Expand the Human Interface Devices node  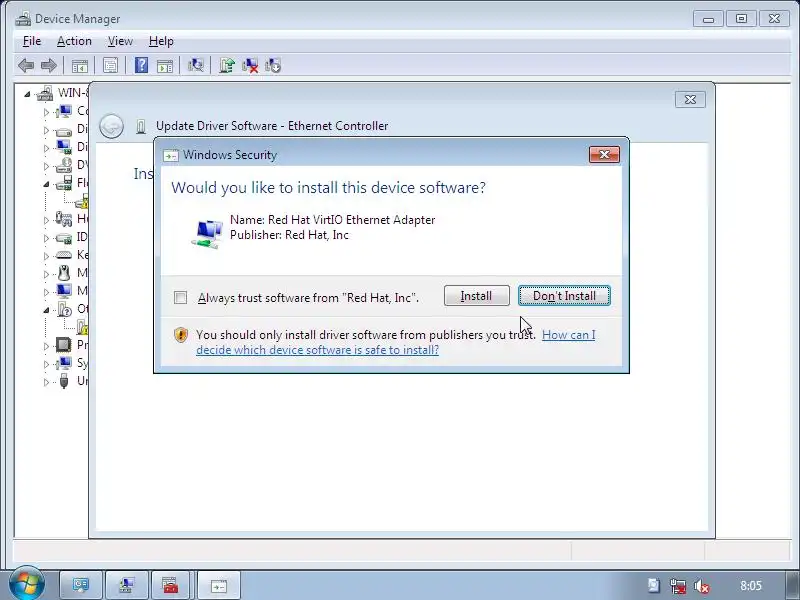click(46, 220)
